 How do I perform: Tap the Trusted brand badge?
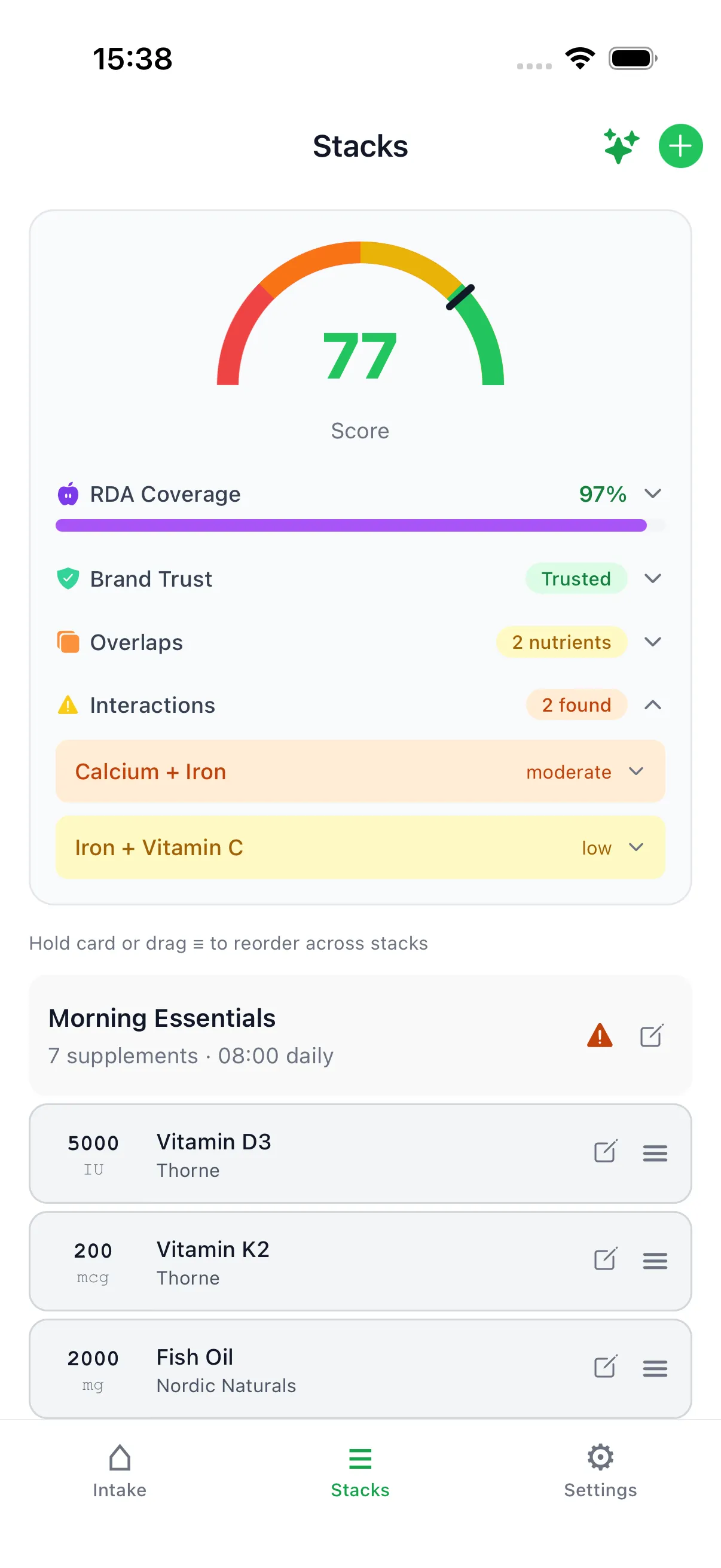(x=576, y=578)
